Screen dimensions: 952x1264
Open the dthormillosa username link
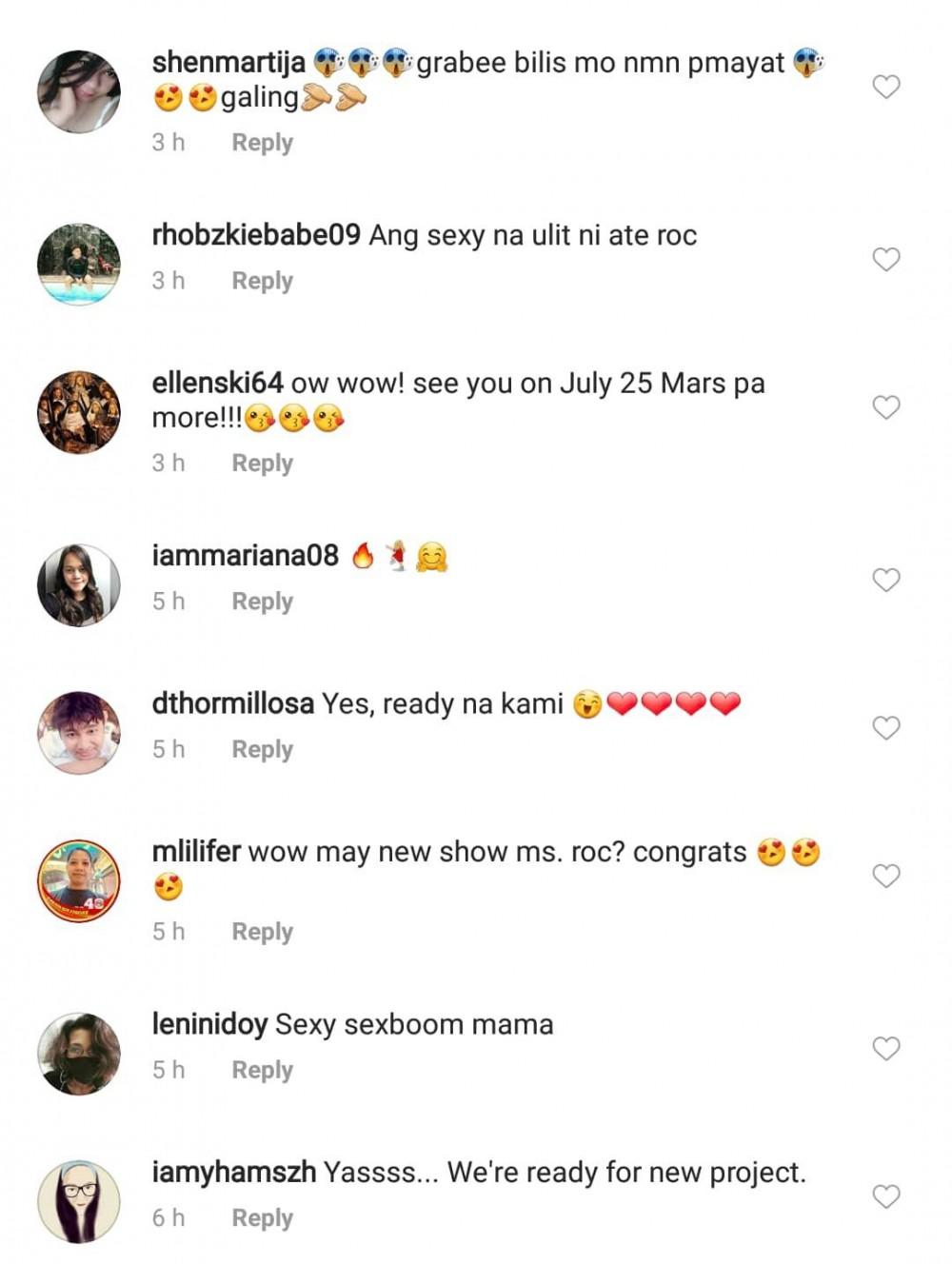coord(232,704)
